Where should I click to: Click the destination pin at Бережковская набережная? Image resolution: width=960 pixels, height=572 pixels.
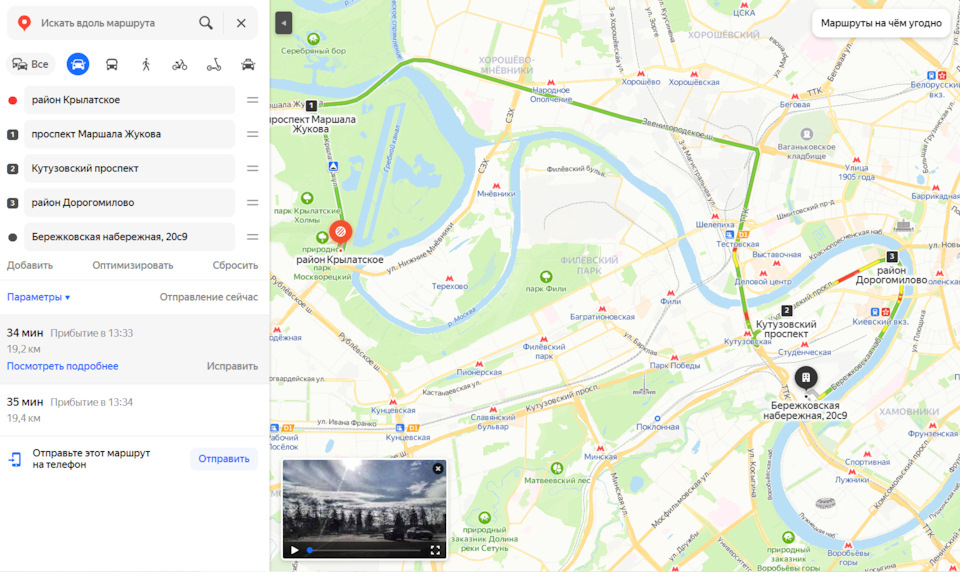click(806, 378)
